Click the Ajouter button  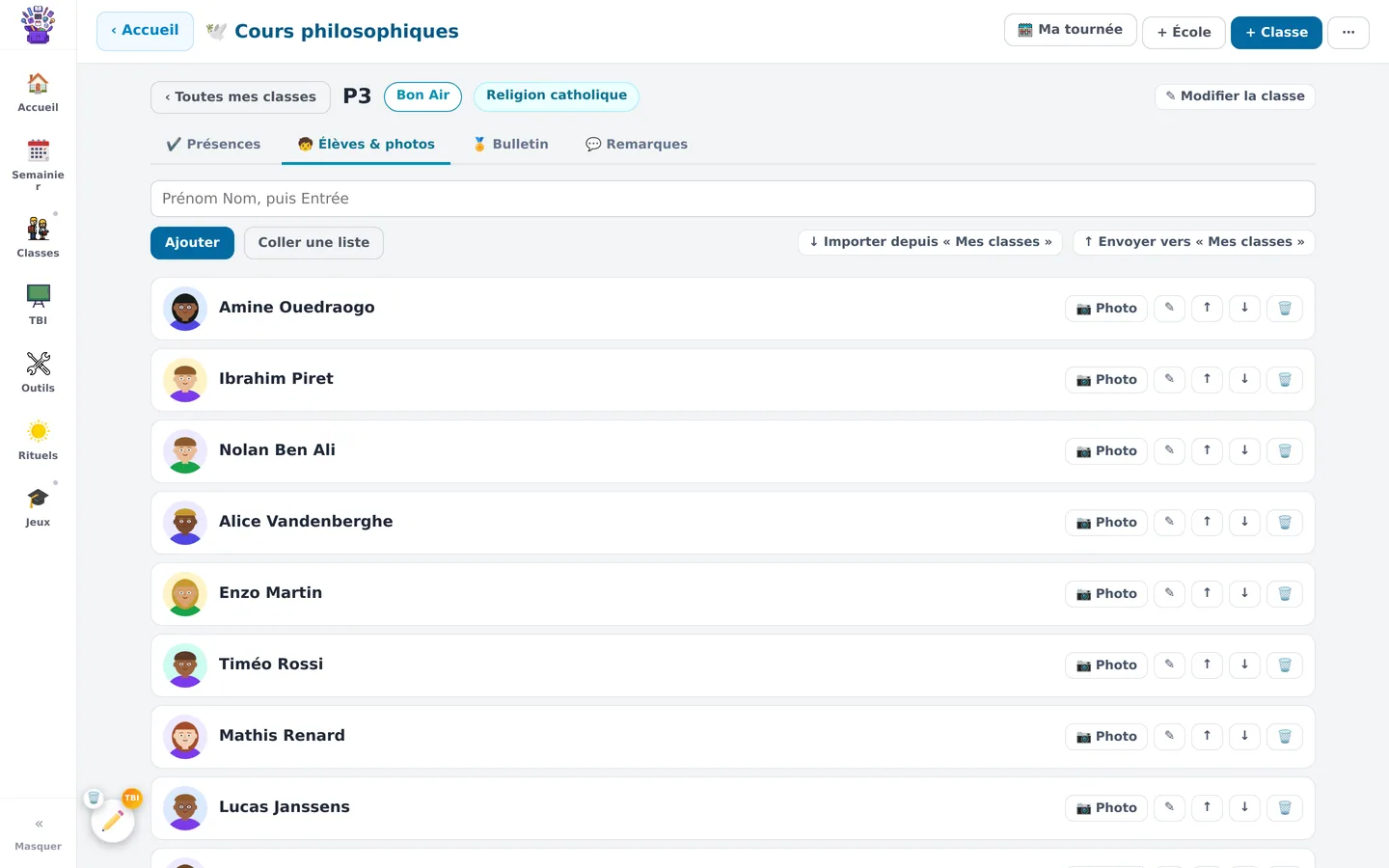tap(192, 243)
